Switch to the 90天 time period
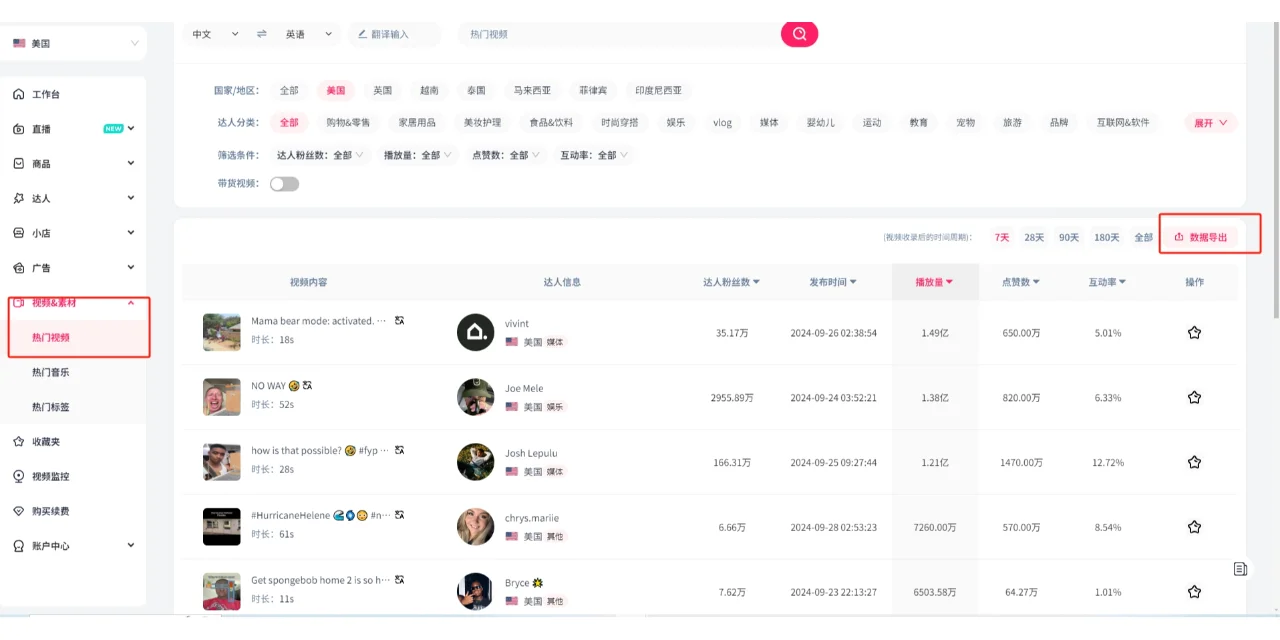 (x=1068, y=237)
